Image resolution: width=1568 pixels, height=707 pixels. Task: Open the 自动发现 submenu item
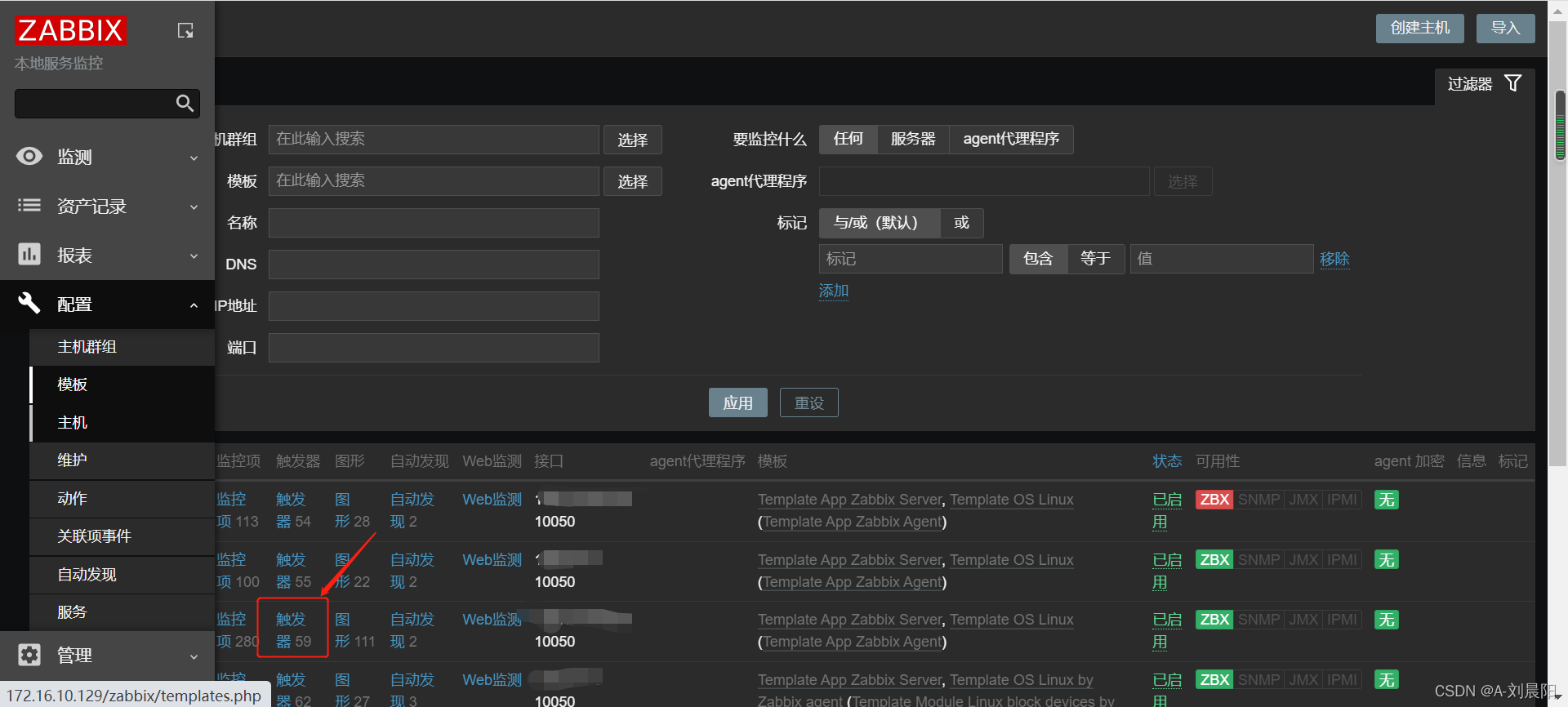(87, 575)
